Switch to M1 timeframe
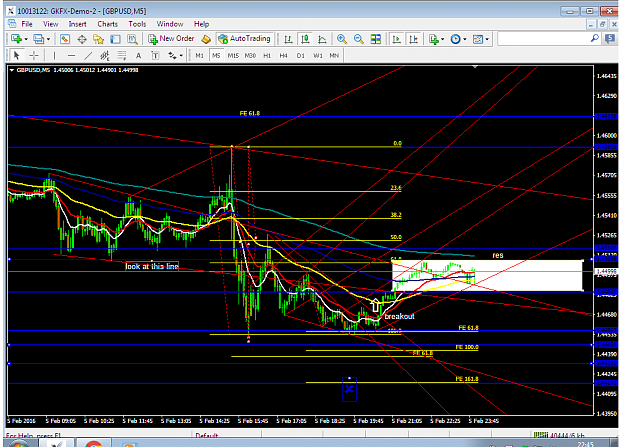Screen dimensions: 625x447 point(199,55)
